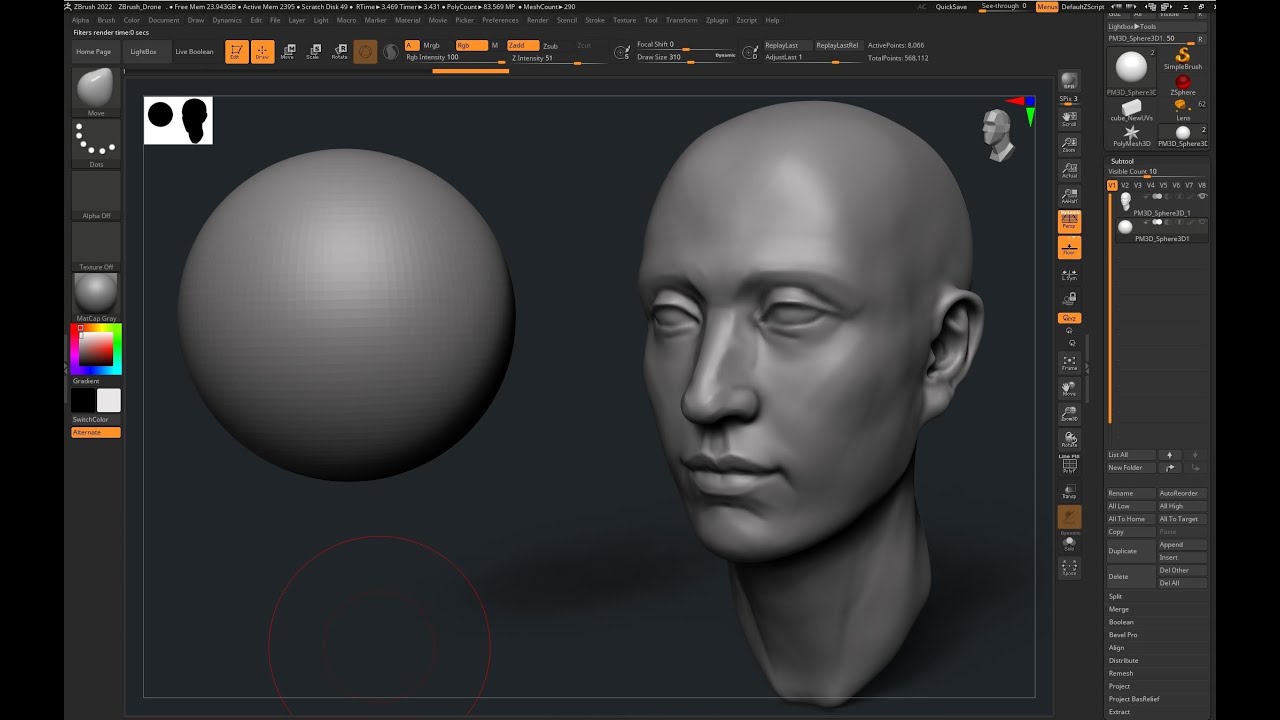Click the Home Page button
Image resolution: width=1280 pixels, height=720 pixels.
click(94, 52)
